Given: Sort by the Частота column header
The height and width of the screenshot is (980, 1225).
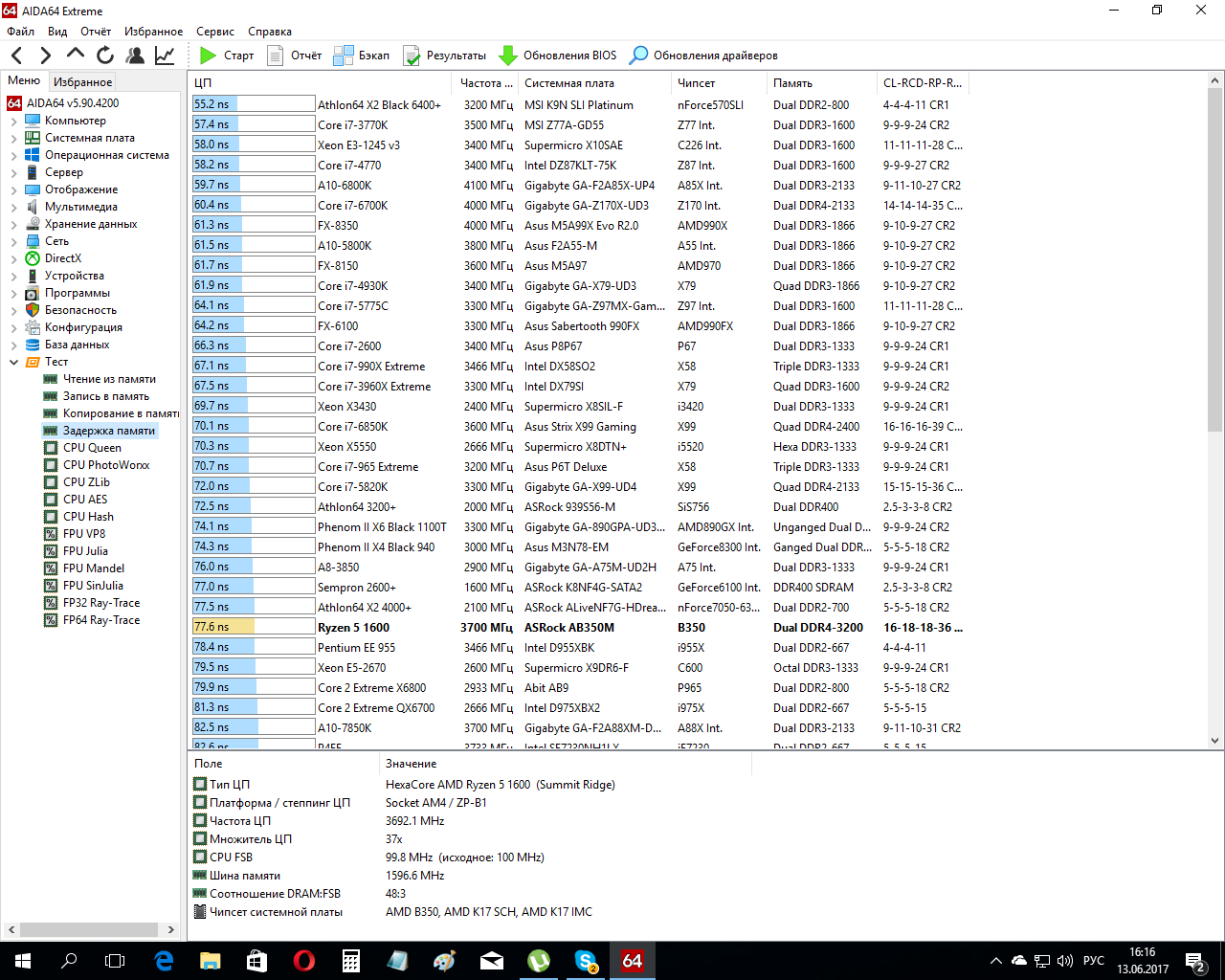Looking at the screenshot, I should (x=486, y=83).
